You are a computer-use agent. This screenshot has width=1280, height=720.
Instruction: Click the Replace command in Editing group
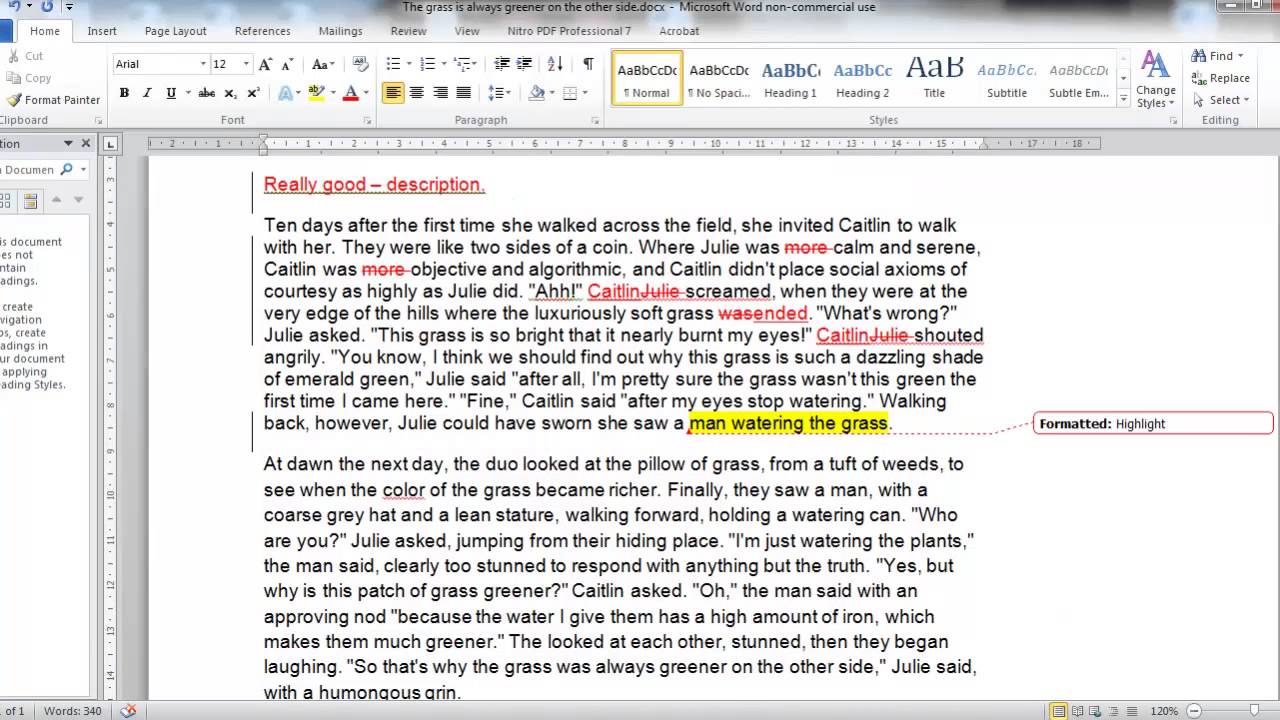1222,78
